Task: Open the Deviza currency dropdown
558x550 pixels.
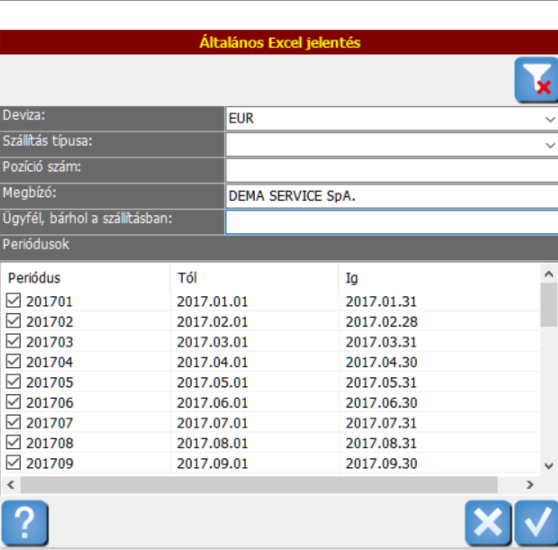Action: pyautogui.click(x=550, y=119)
